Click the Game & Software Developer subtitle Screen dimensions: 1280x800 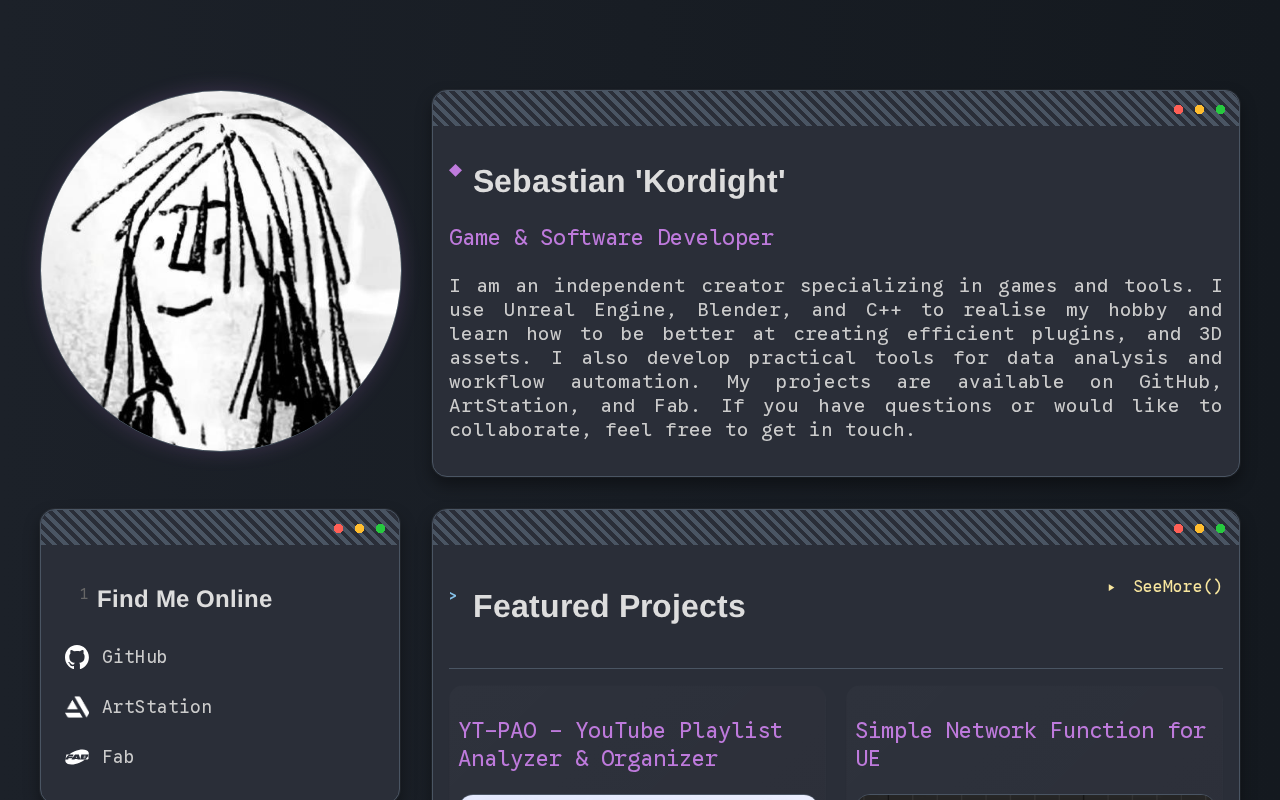611,237
